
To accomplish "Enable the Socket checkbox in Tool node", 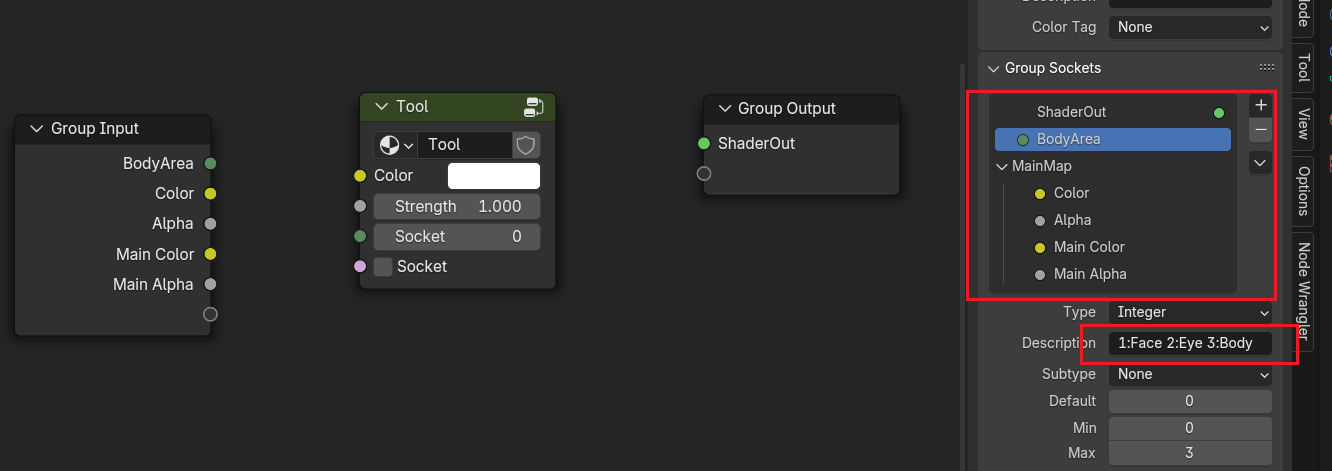I will pos(383,267).
